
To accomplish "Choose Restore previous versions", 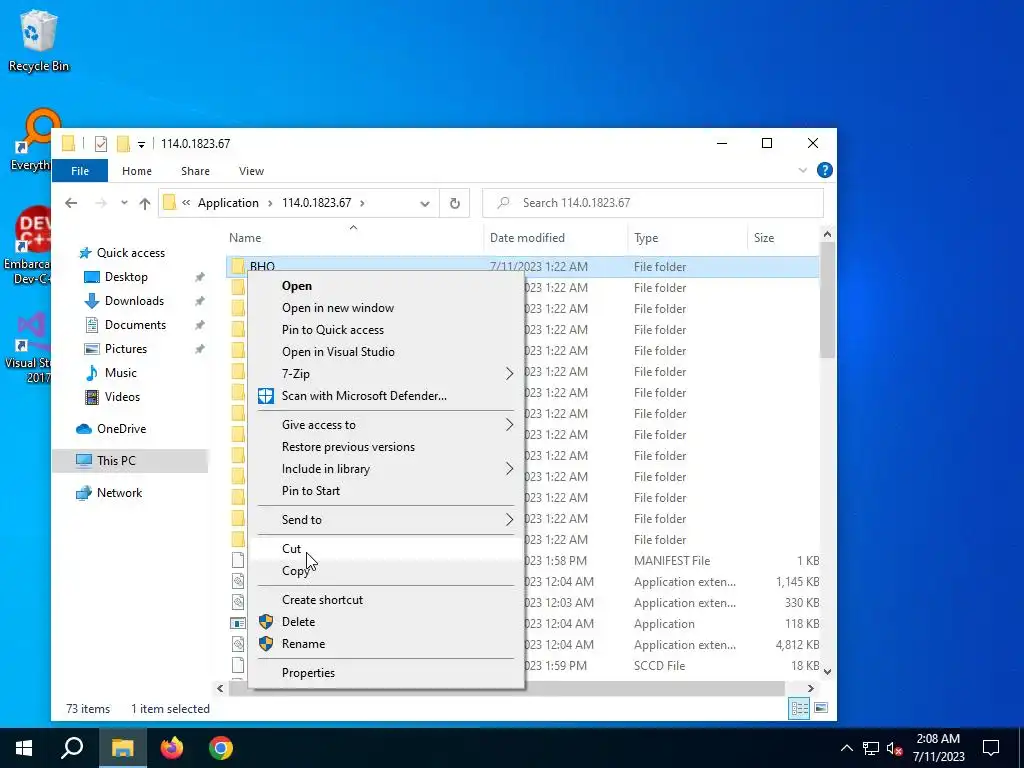I will (x=385, y=447).
